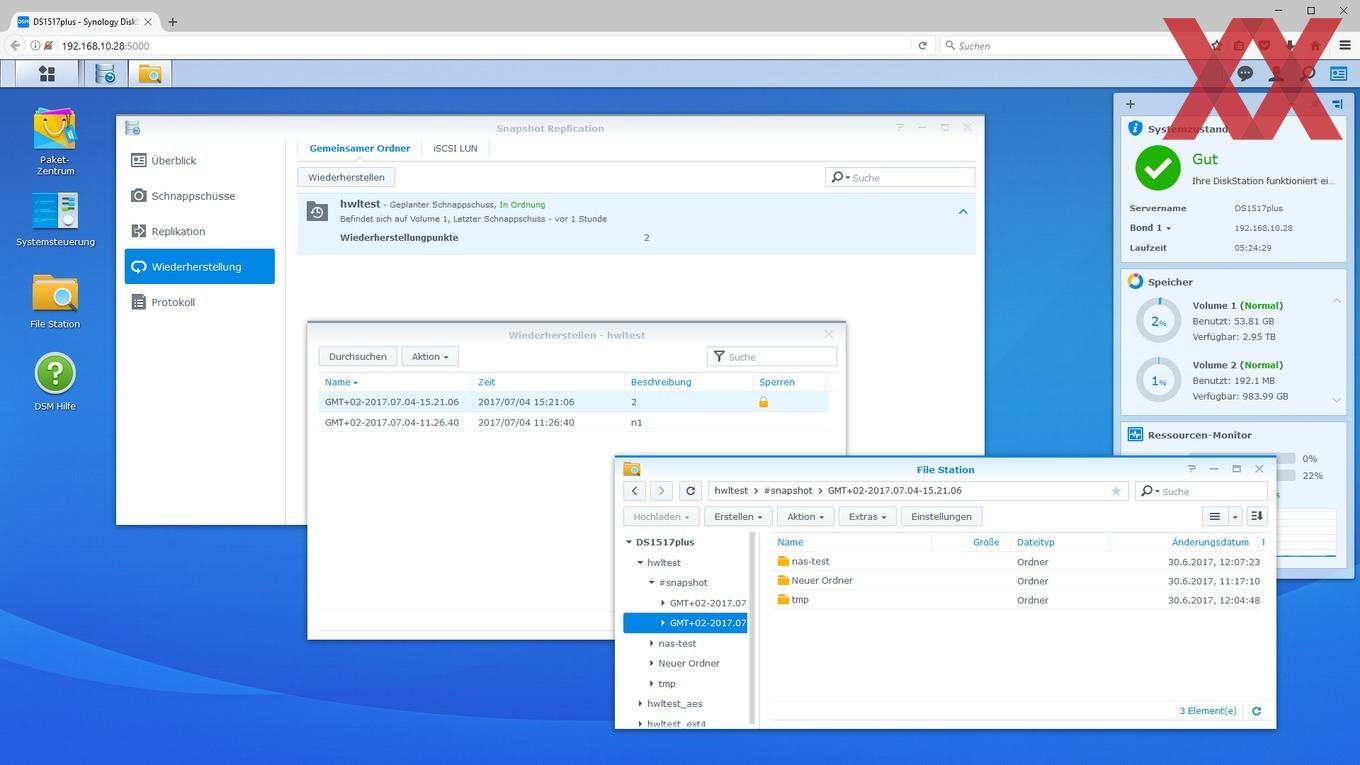Click File Station search field
1360x765 pixels.
1201,491
